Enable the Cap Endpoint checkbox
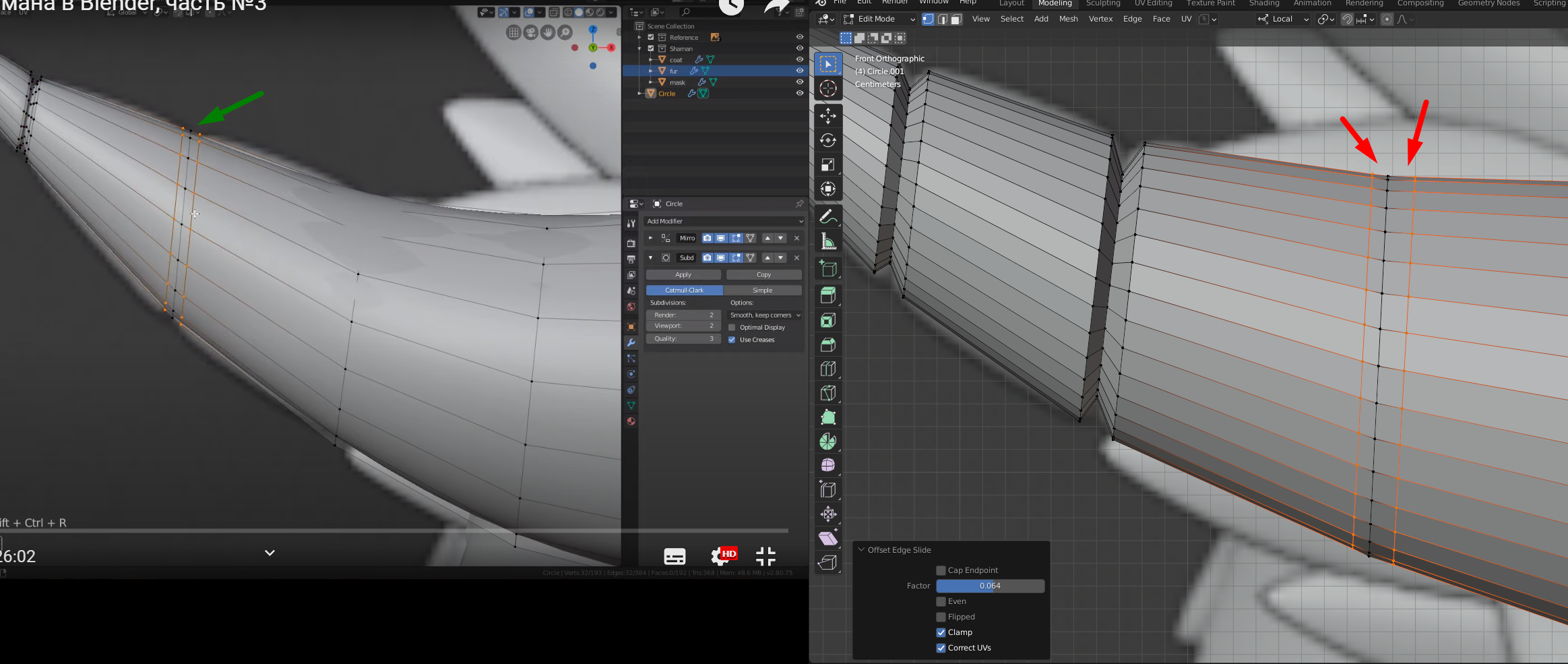The width and height of the screenshot is (1568, 664). [x=941, y=570]
